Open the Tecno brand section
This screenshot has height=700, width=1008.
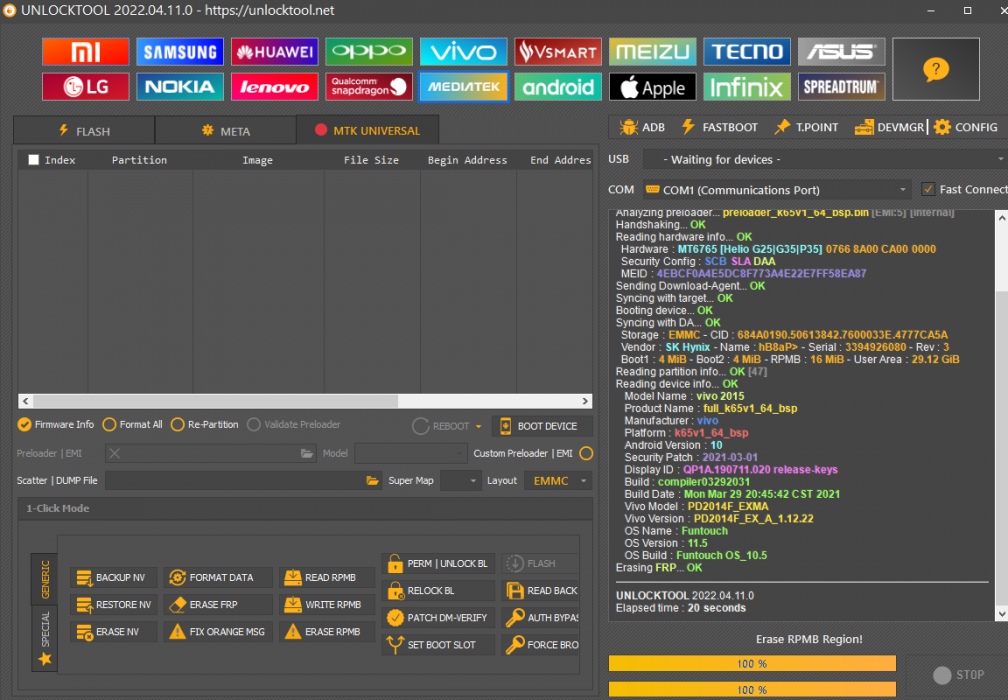[x=747, y=52]
